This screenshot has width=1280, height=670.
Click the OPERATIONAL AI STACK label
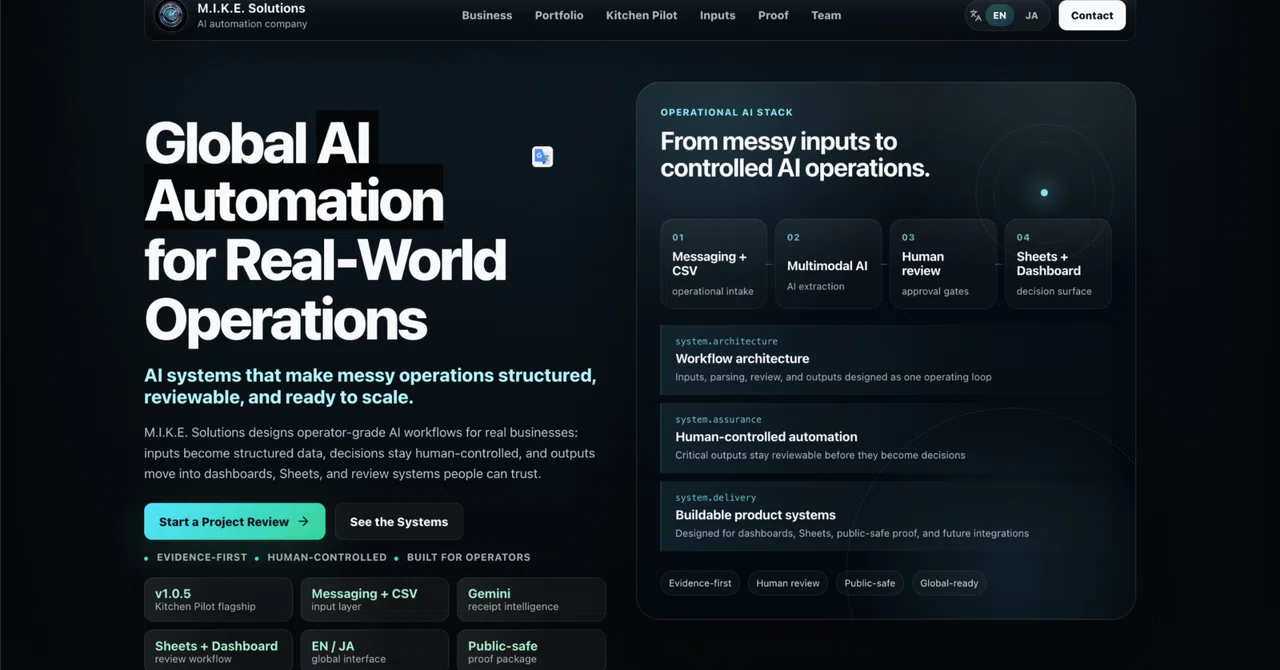click(x=727, y=113)
